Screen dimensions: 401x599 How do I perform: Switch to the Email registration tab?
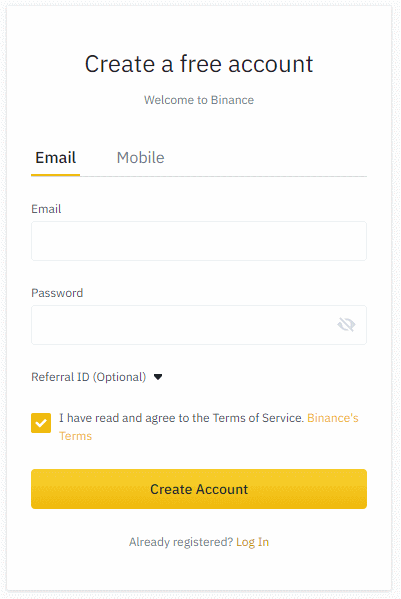[55, 158]
